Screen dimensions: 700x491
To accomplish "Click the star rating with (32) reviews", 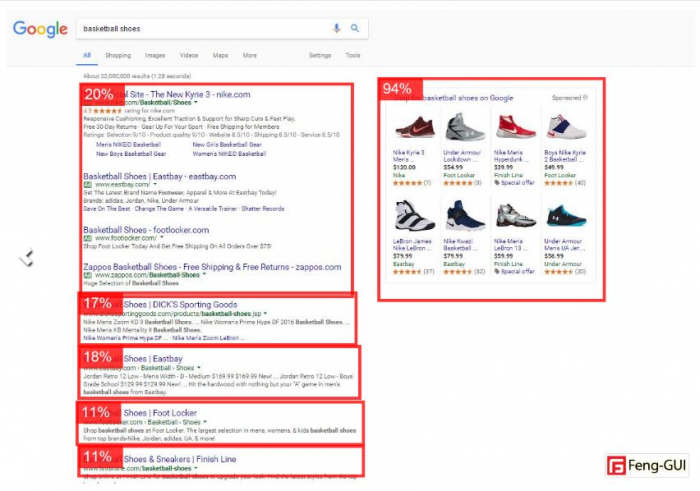I will pos(463,271).
